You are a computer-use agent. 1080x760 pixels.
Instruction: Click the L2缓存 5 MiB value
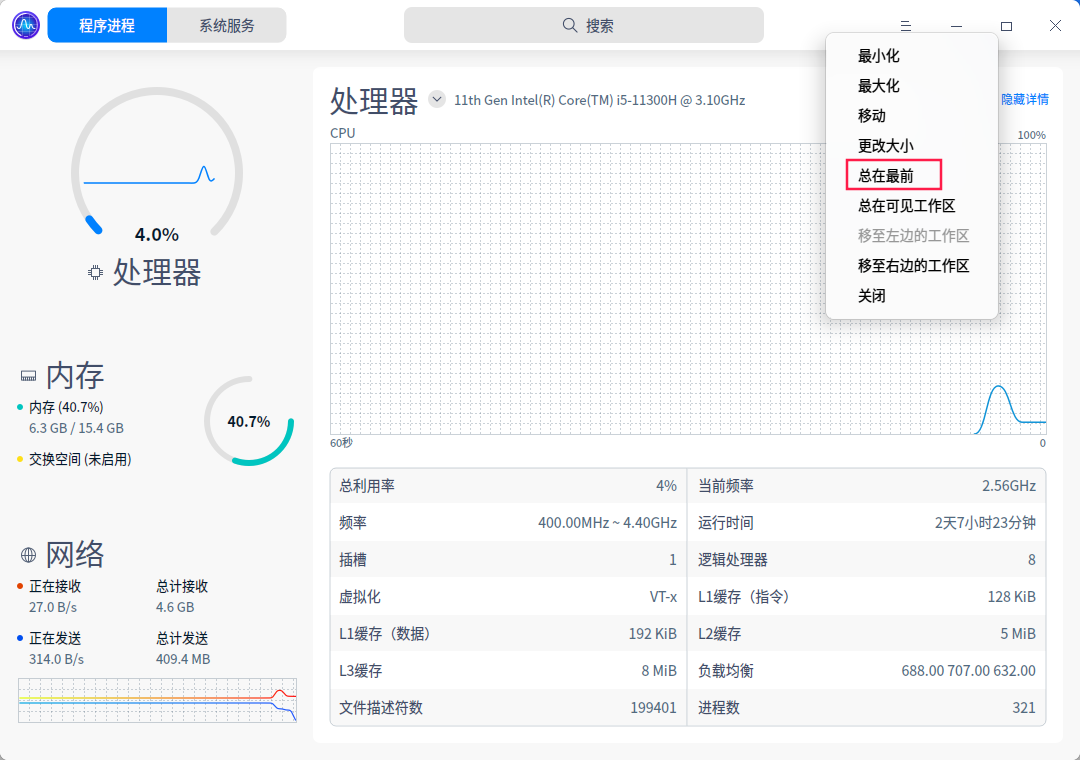click(x=1018, y=634)
